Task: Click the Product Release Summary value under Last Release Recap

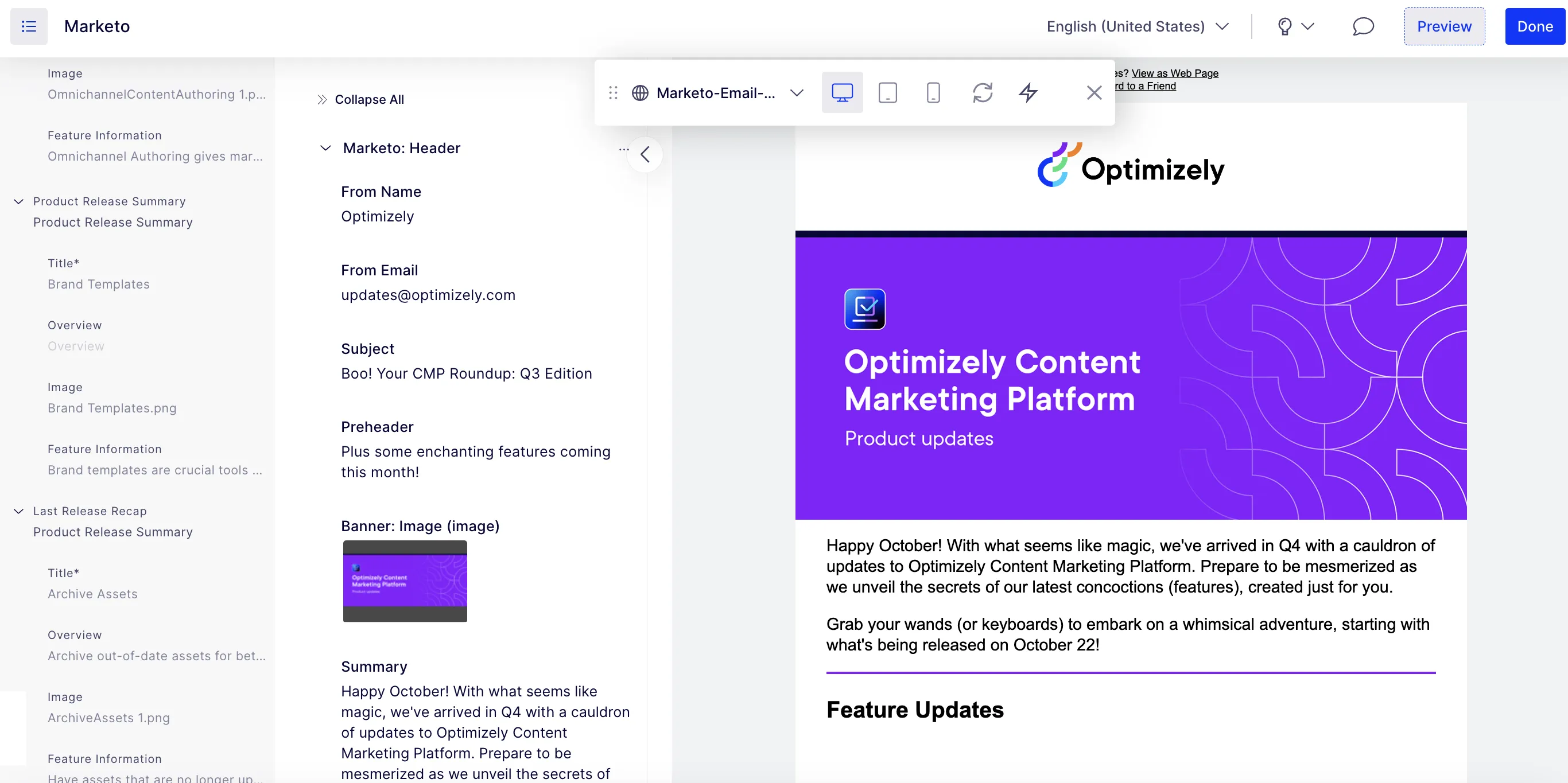Action: click(x=112, y=532)
